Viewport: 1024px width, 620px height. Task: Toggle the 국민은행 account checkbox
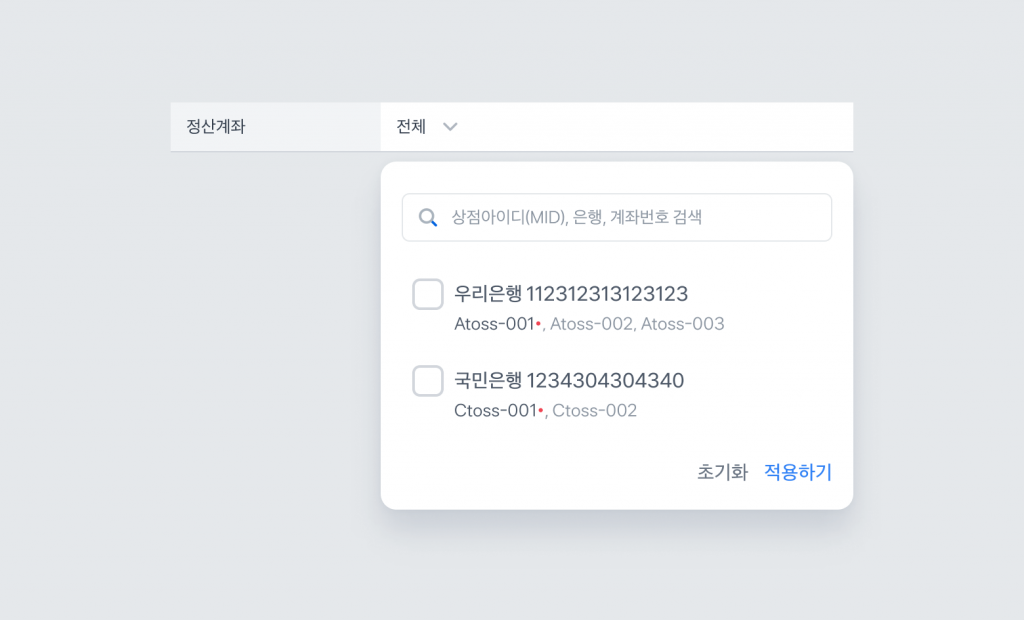click(428, 380)
